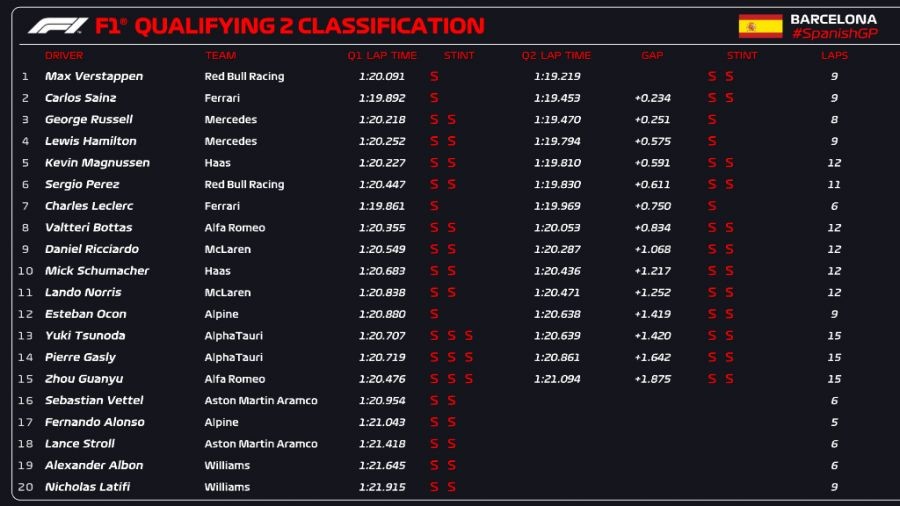Select the DRIVER column header
Image resolution: width=900 pixels, height=506 pixels.
click(64, 55)
